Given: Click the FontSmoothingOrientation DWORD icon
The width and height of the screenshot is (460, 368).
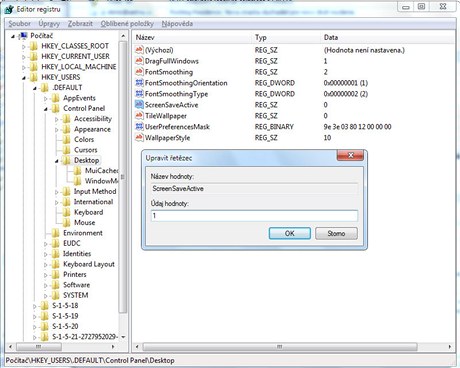Looking at the screenshot, I should pos(139,83).
